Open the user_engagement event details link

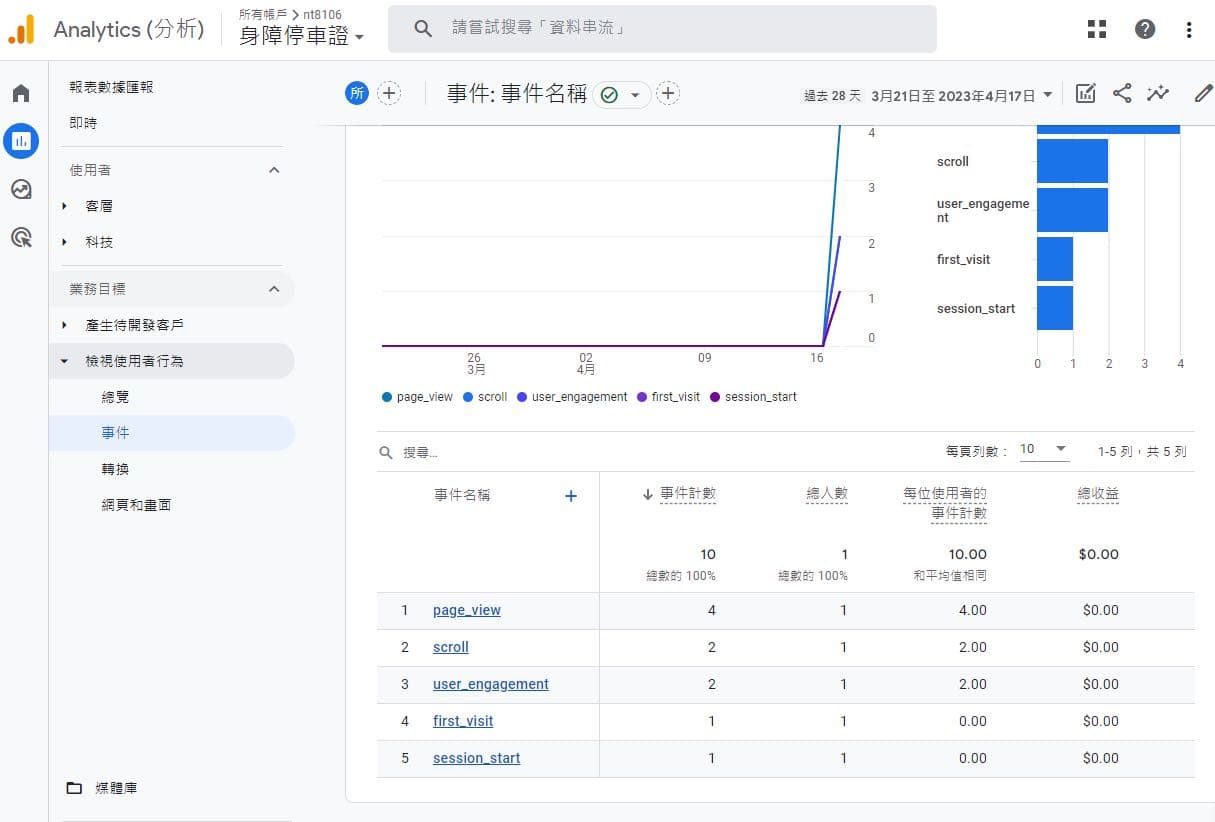click(490, 684)
